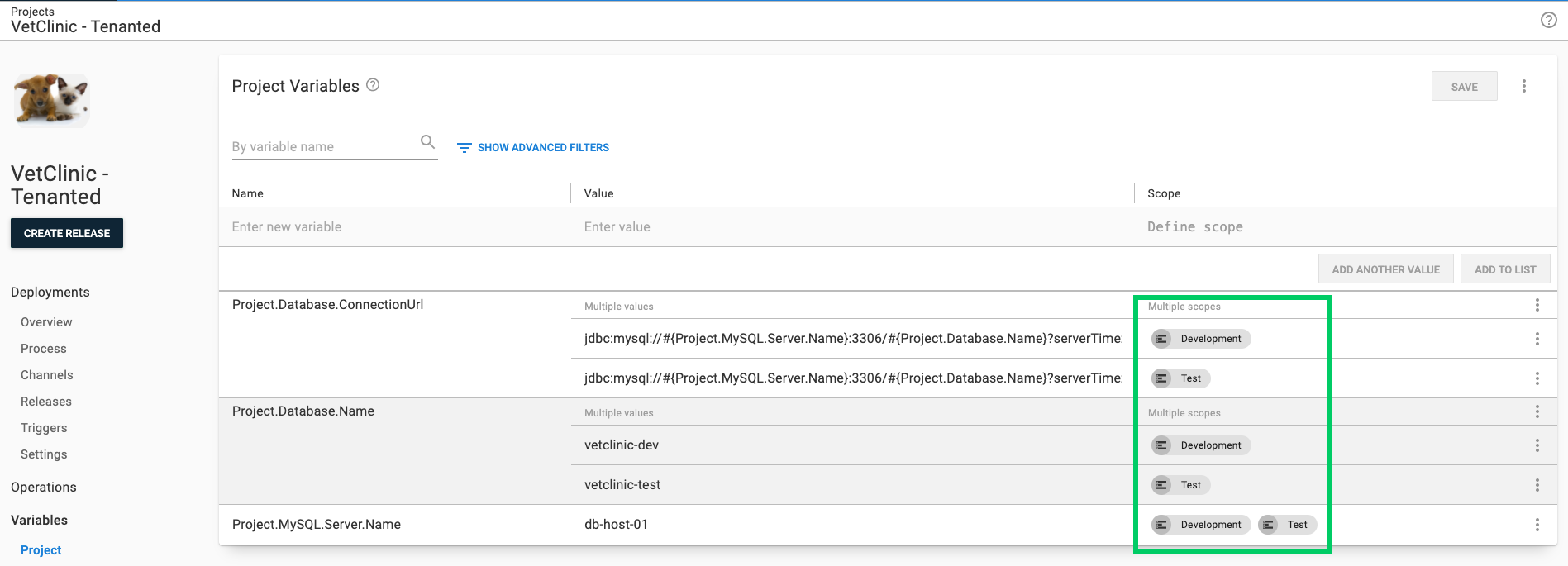
Task: Show advanced filters
Action: (533, 147)
